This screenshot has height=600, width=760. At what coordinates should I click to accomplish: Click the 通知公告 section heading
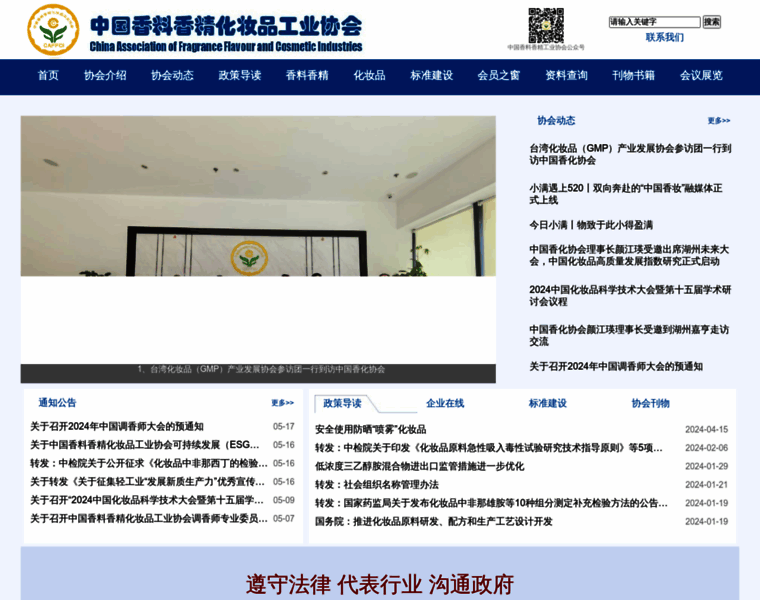(57, 403)
